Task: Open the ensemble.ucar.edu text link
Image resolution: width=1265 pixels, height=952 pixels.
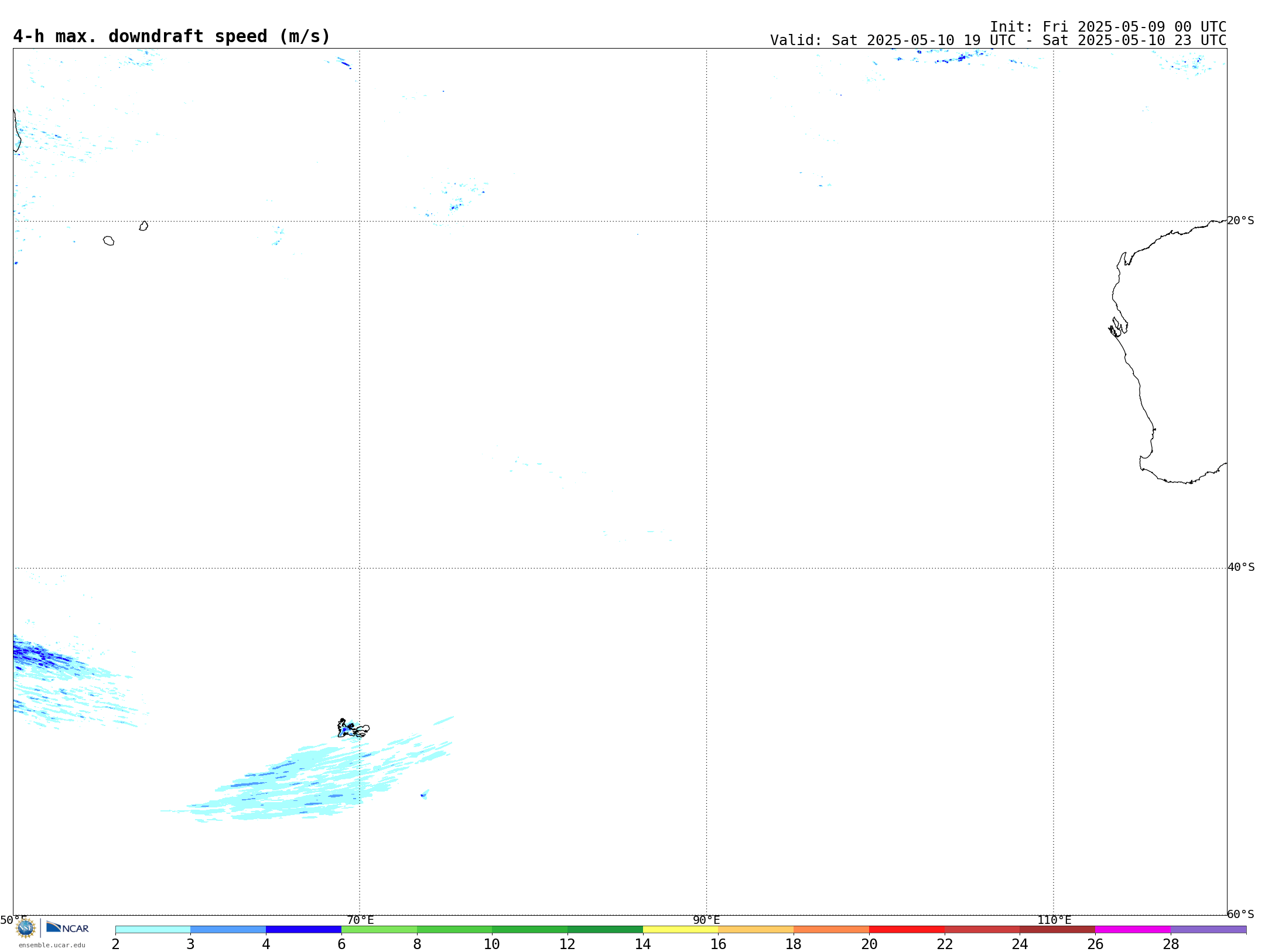Action: click(52, 945)
